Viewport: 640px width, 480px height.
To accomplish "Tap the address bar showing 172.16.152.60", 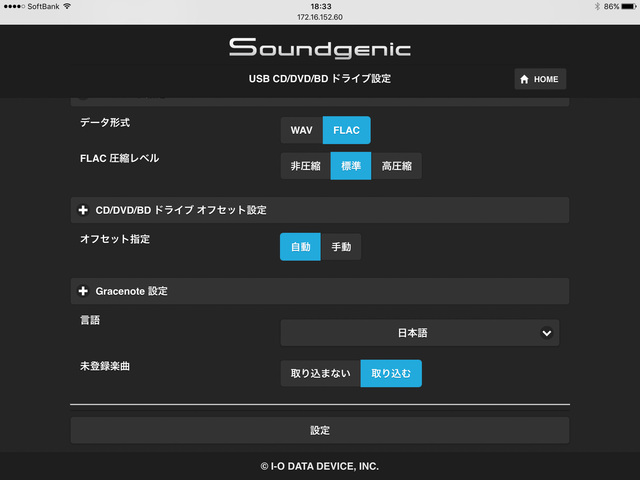I will coord(320,17).
